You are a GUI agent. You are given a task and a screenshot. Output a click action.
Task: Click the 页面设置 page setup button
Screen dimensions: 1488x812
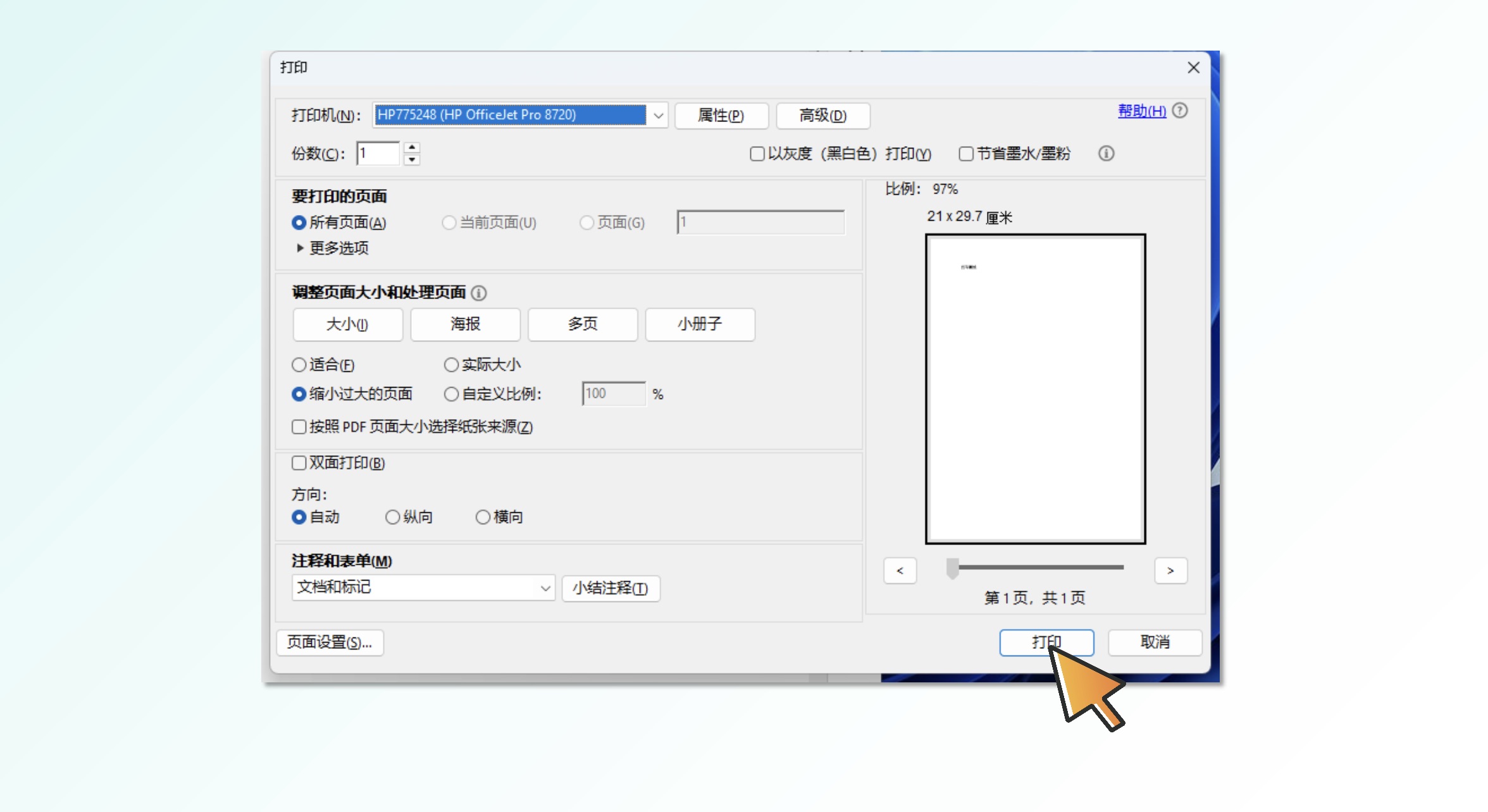[x=330, y=643]
